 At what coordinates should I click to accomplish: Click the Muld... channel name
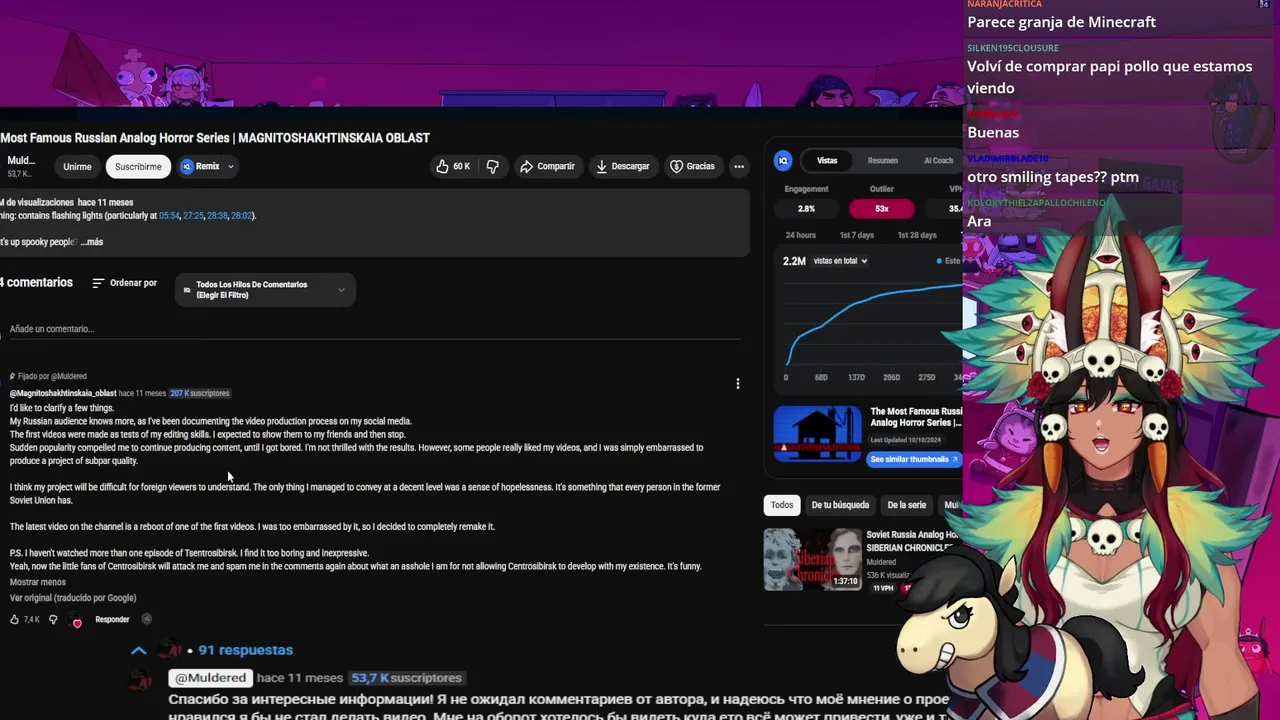point(21,160)
